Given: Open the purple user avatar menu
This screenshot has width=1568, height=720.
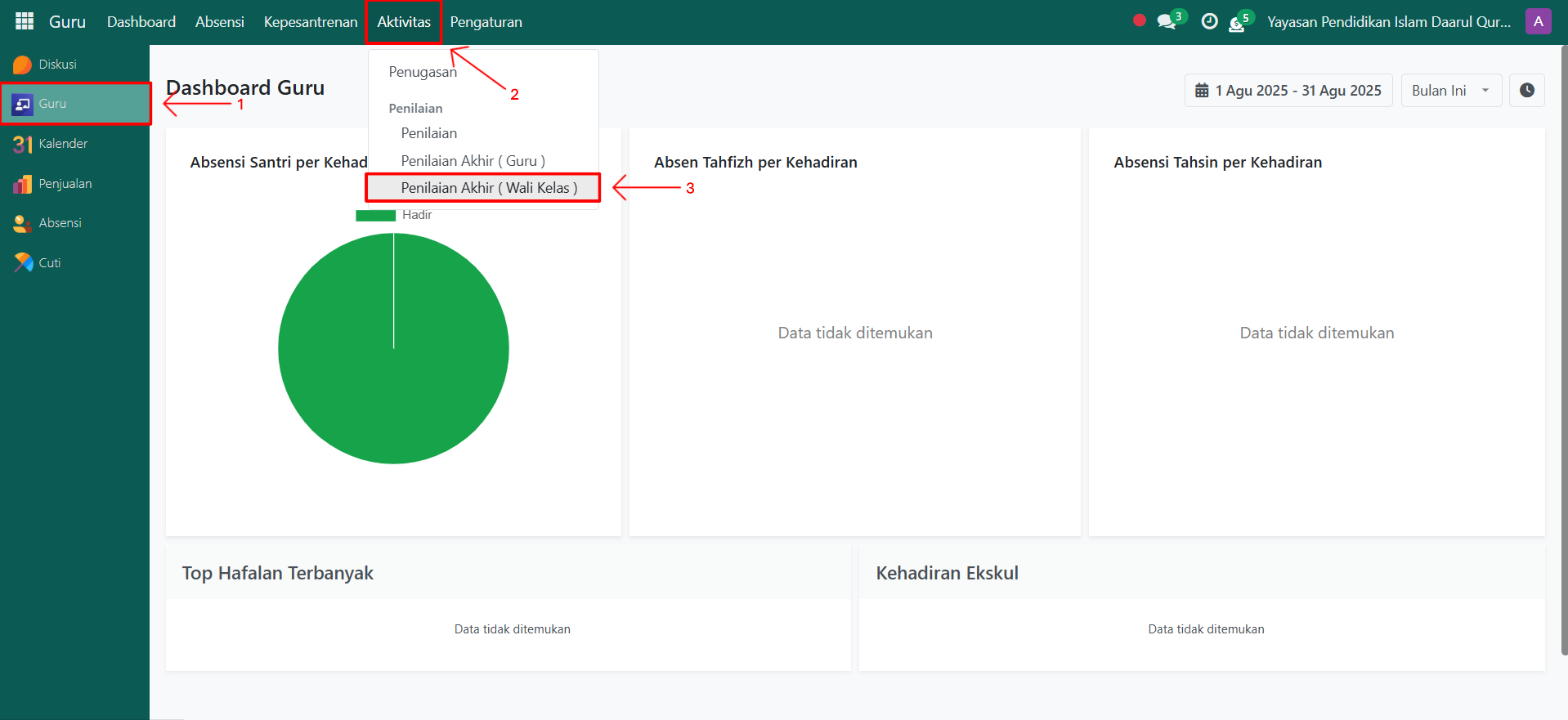Looking at the screenshot, I should pos(1538,21).
